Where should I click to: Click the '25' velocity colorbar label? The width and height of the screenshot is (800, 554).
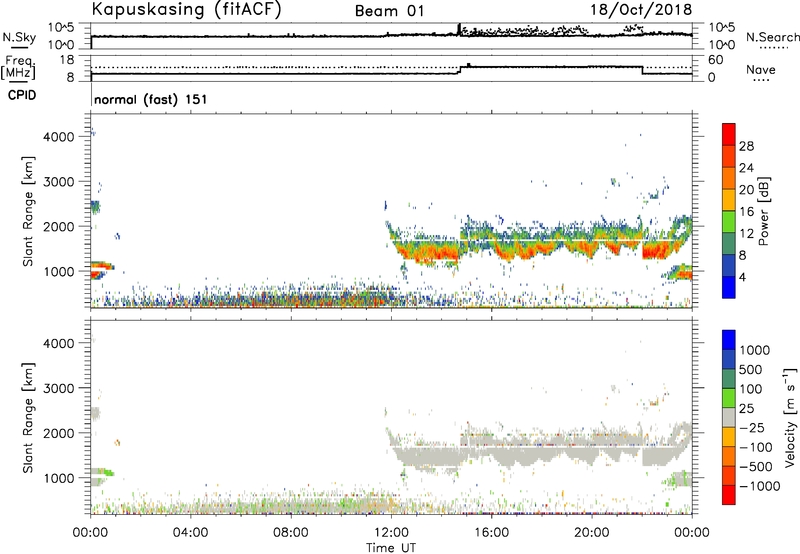pyautogui.click(x=746, y=409)
